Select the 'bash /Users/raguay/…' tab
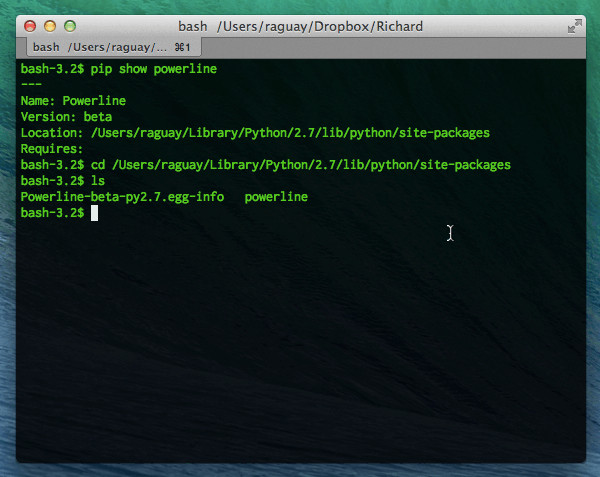600x477 pixels. (113, 47)
